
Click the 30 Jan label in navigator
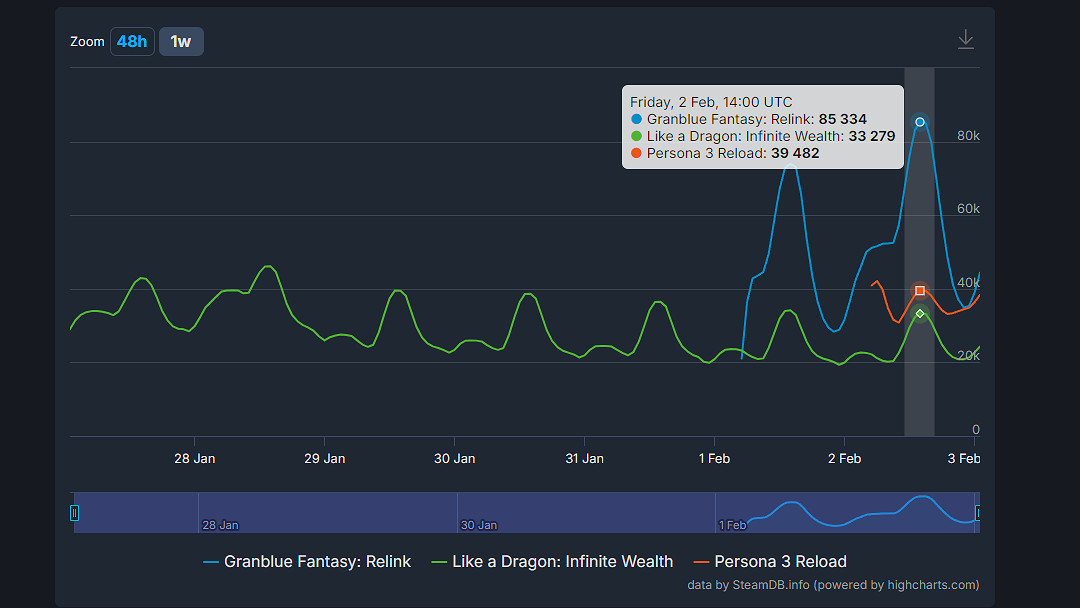pos(479,525)
